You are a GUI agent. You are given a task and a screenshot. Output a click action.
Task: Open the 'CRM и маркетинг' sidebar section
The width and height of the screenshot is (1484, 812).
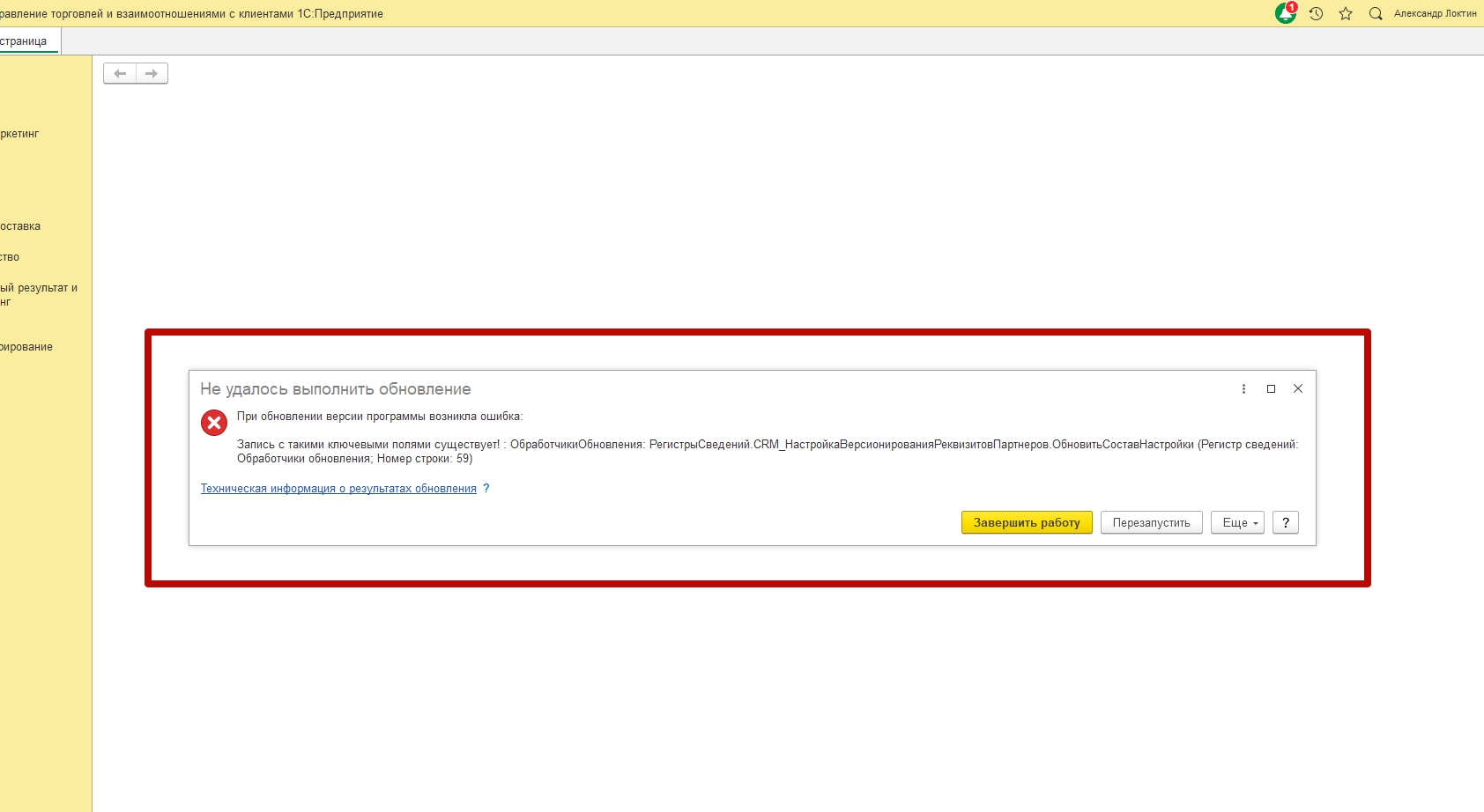pyautogui.click(x=21, y=134)
